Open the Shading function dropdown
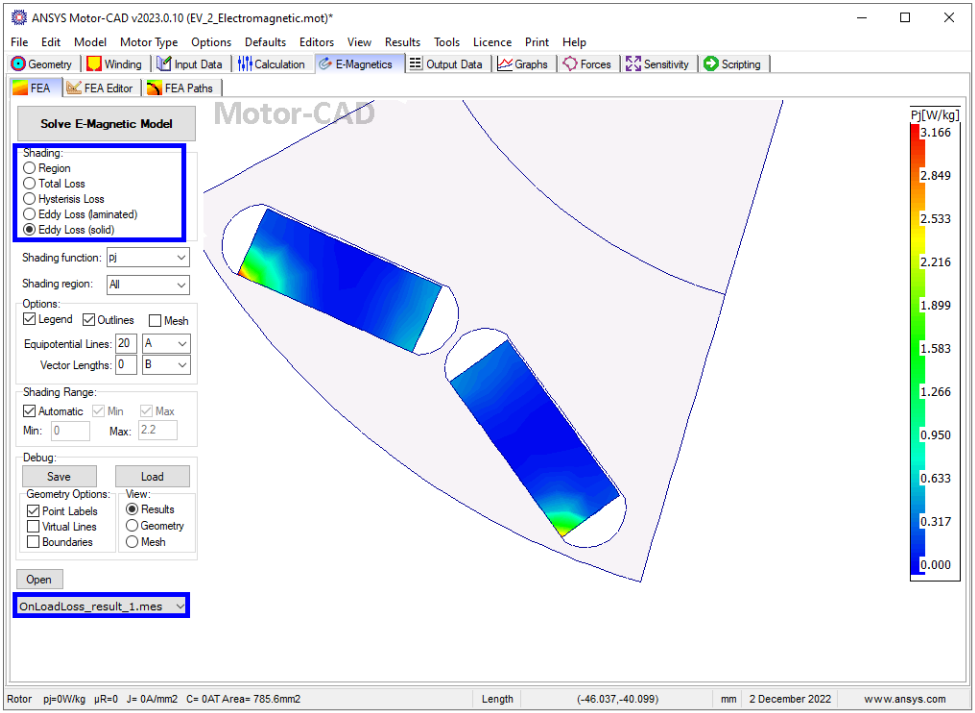Viewport: 975px width, 713px height. tap(148, 257)
